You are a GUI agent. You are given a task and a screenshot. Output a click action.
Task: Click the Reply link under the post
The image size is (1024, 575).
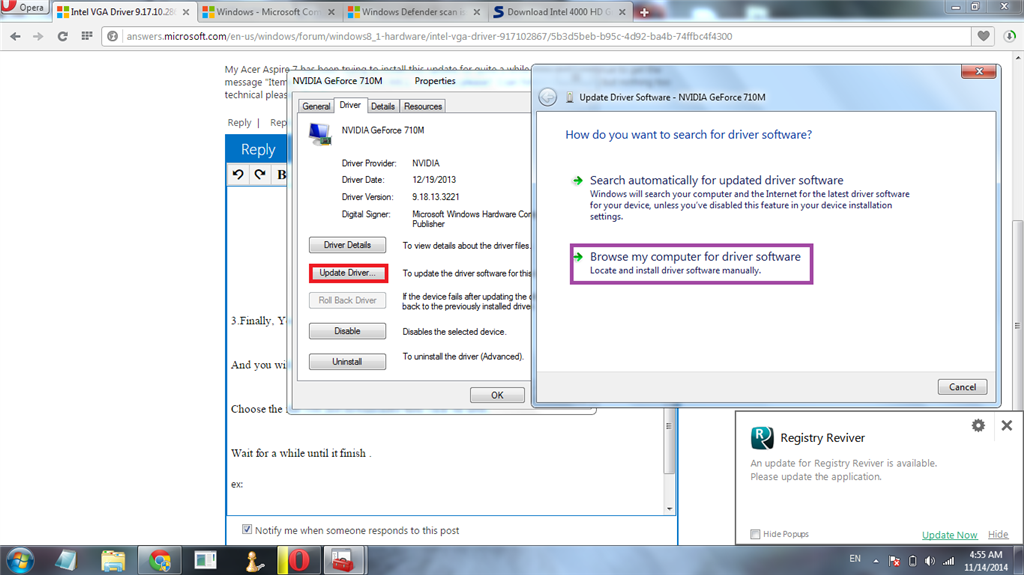tap(239, 123)
